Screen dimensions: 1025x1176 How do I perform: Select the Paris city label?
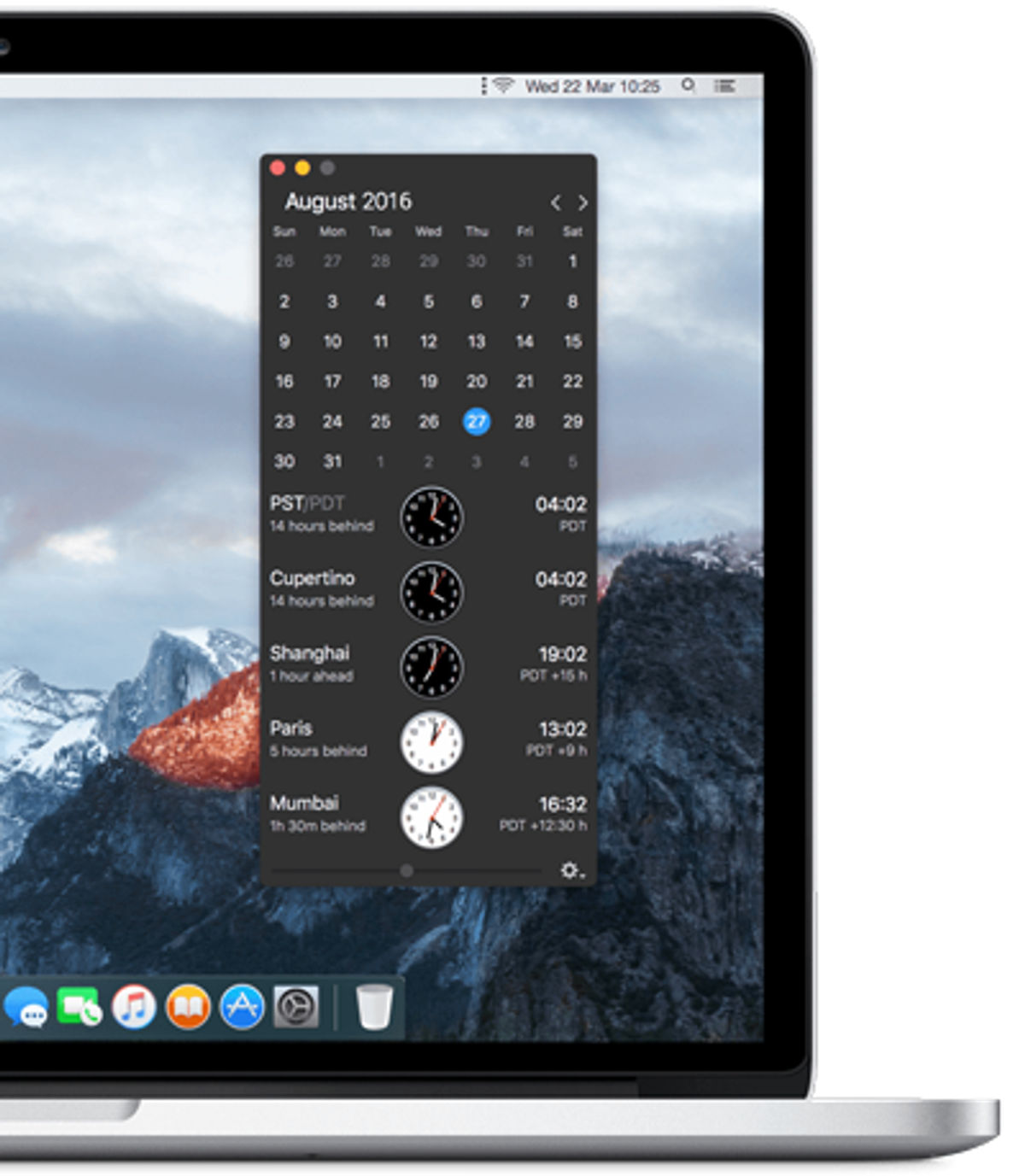coord(290,728)
